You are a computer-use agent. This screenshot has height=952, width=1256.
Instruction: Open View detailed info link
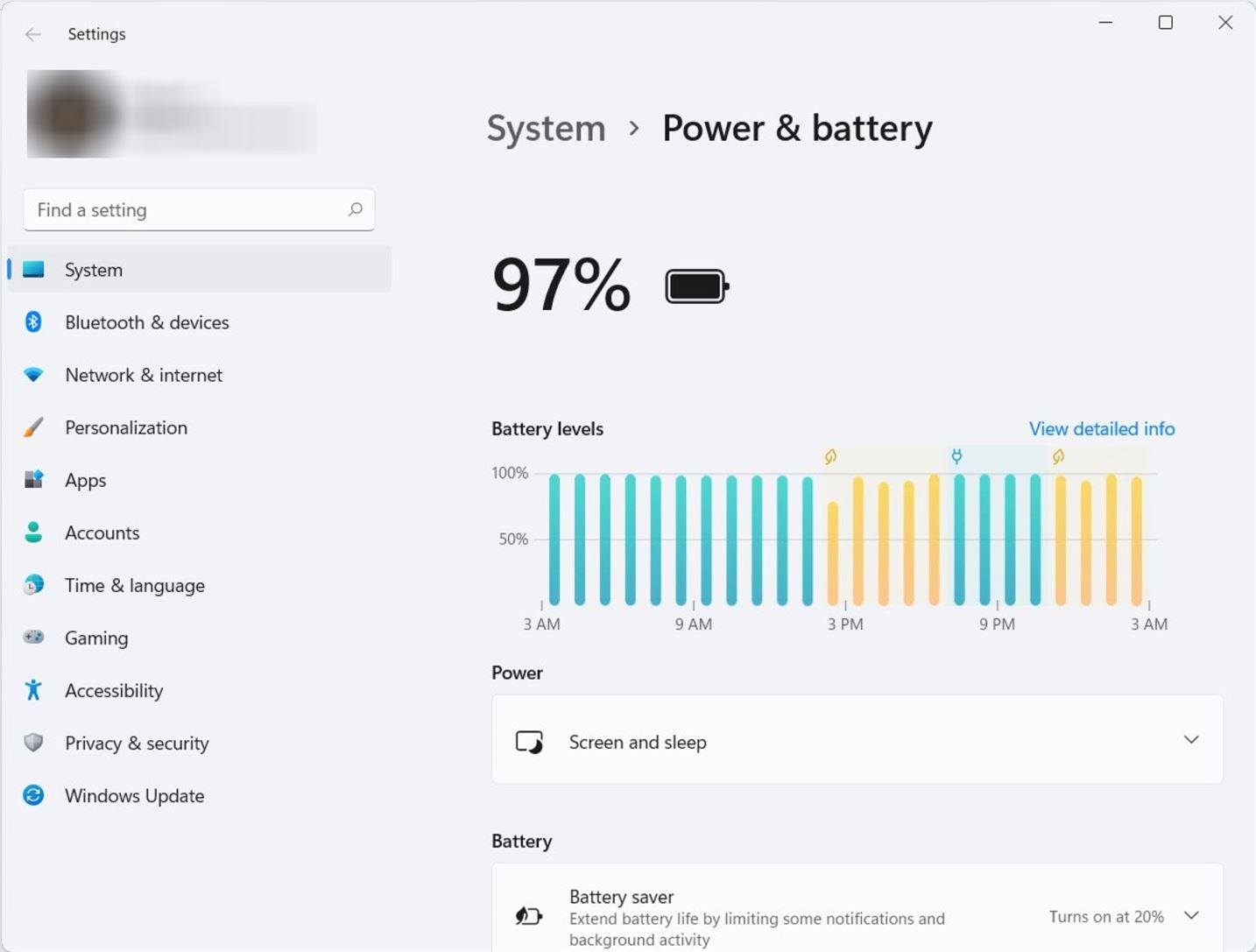click(x=1100, y=428)
